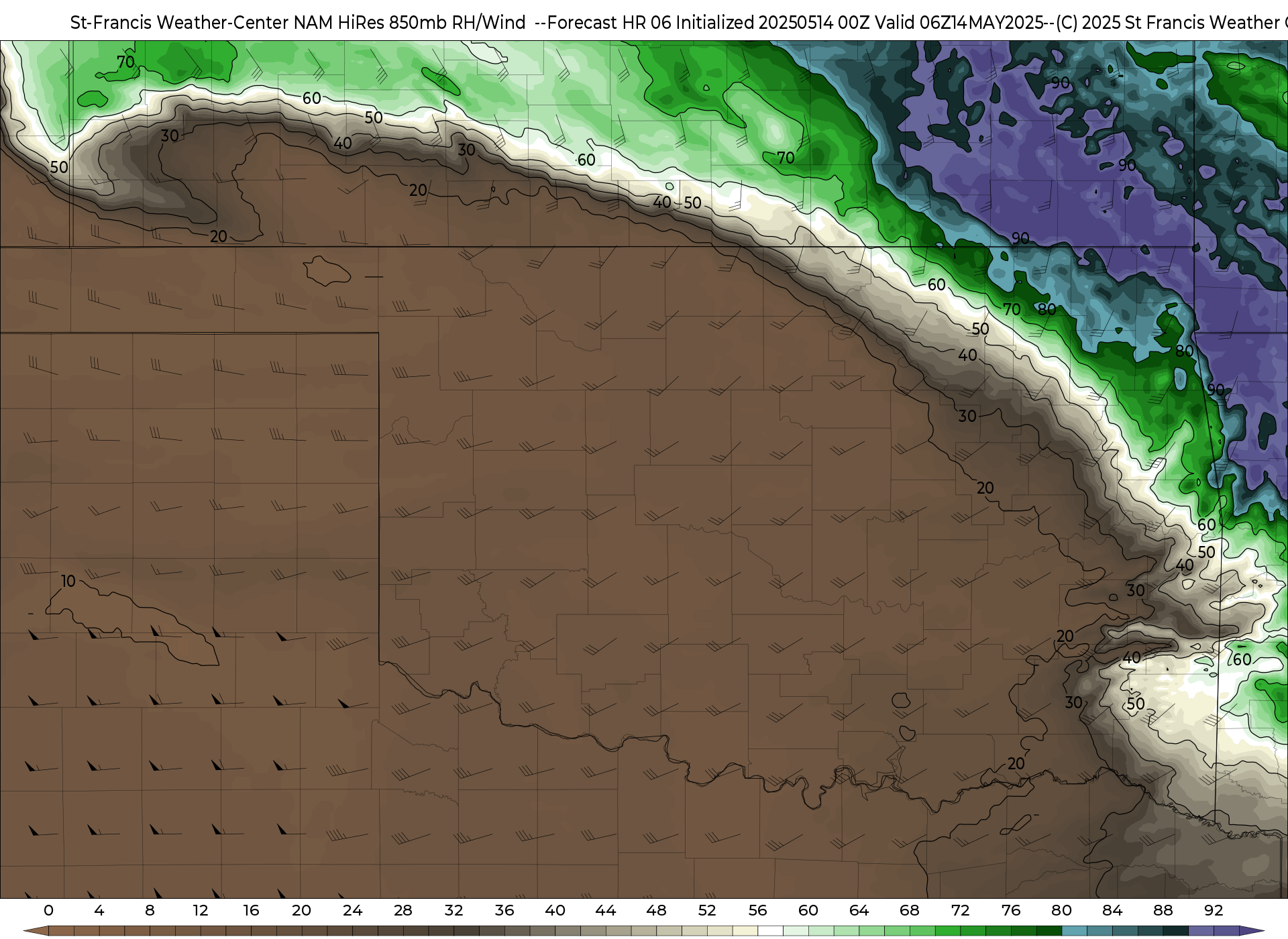The width and height of the screenshot is (1288, 939).
Task: Click the '88' colorbar tick label
Action: click(1163, 910)
